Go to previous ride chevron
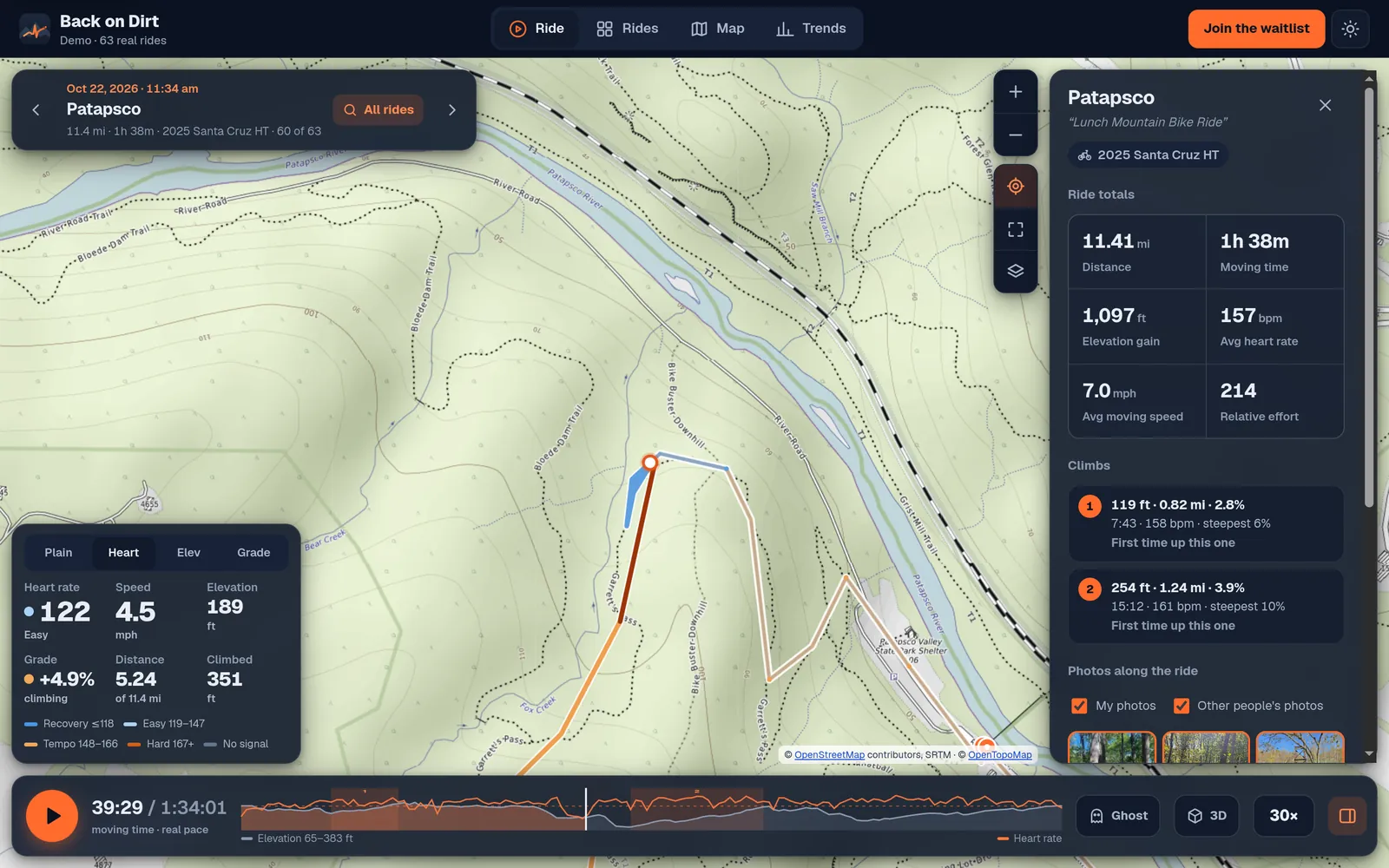This screenshot has width=1389, height=868. [36, 109]
